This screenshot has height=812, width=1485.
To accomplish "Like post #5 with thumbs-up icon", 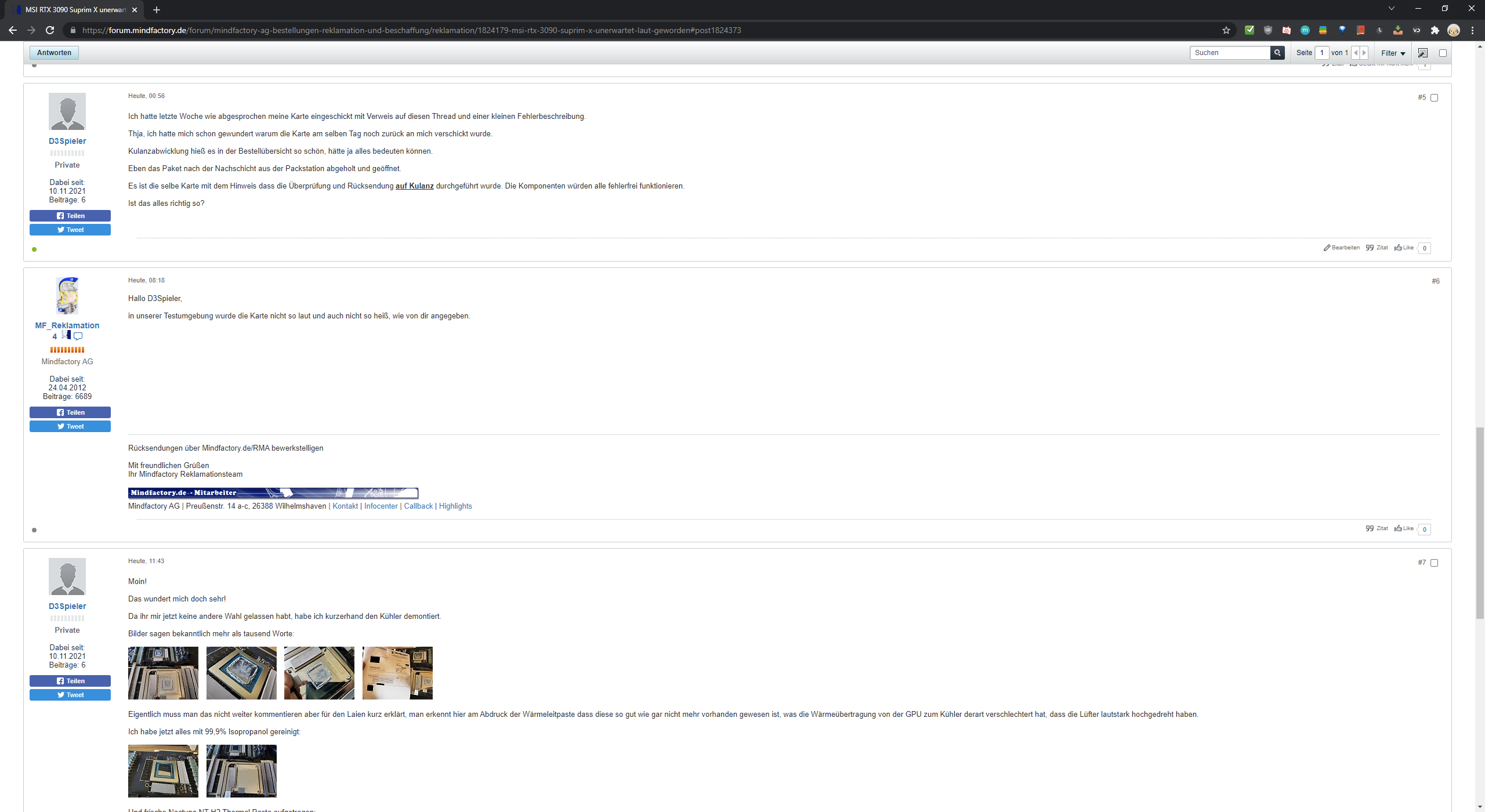I will pyautogui.click(x=1398, y=248).
